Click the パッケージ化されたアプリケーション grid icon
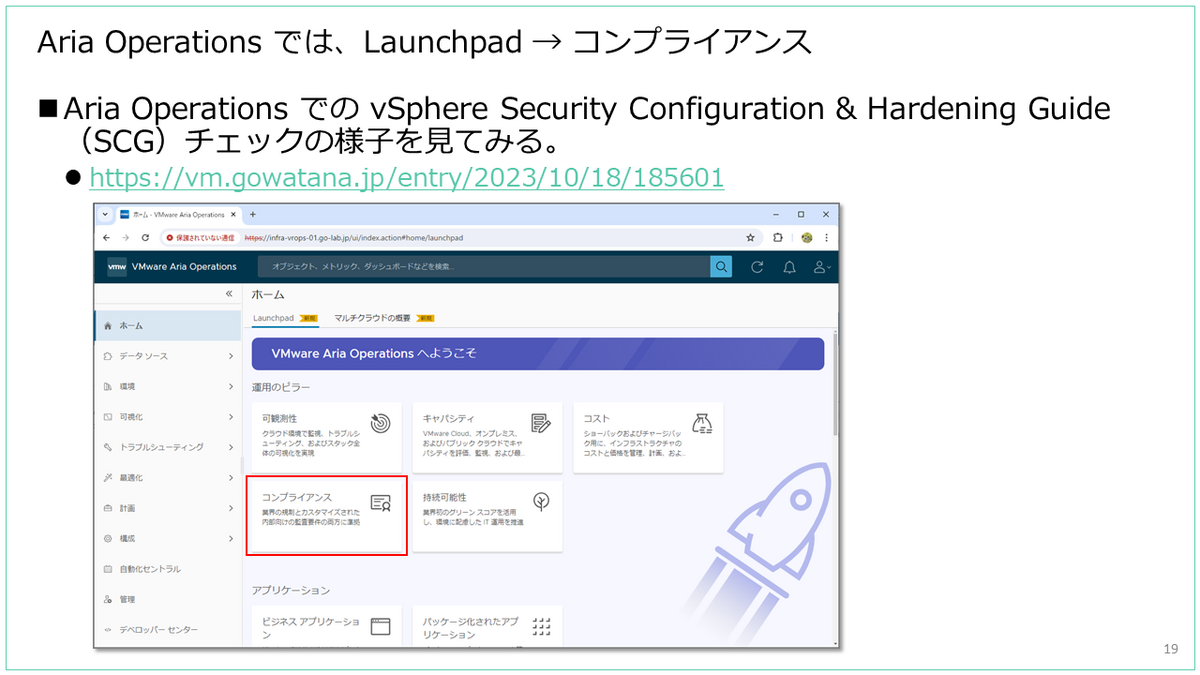 pyautogui.click(x=541, y=627)
